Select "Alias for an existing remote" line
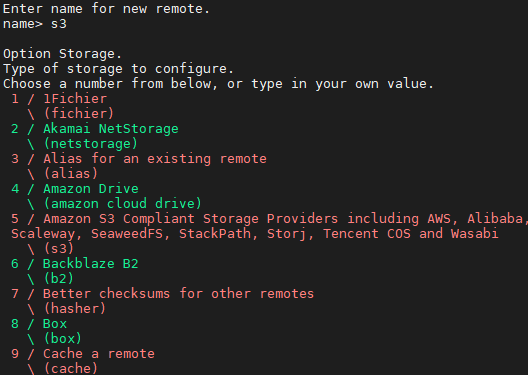This screenshot has width=528, height=375. click(x=155, y=159)
